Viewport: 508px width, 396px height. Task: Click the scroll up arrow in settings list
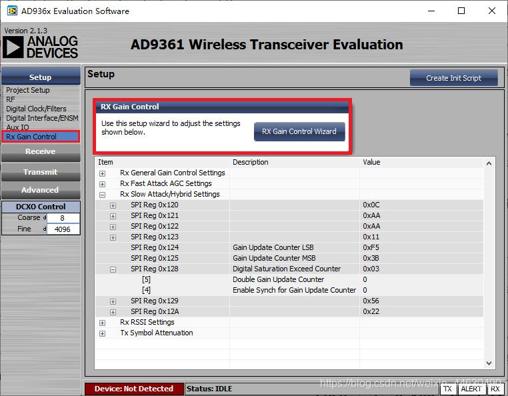coord(489,163)
